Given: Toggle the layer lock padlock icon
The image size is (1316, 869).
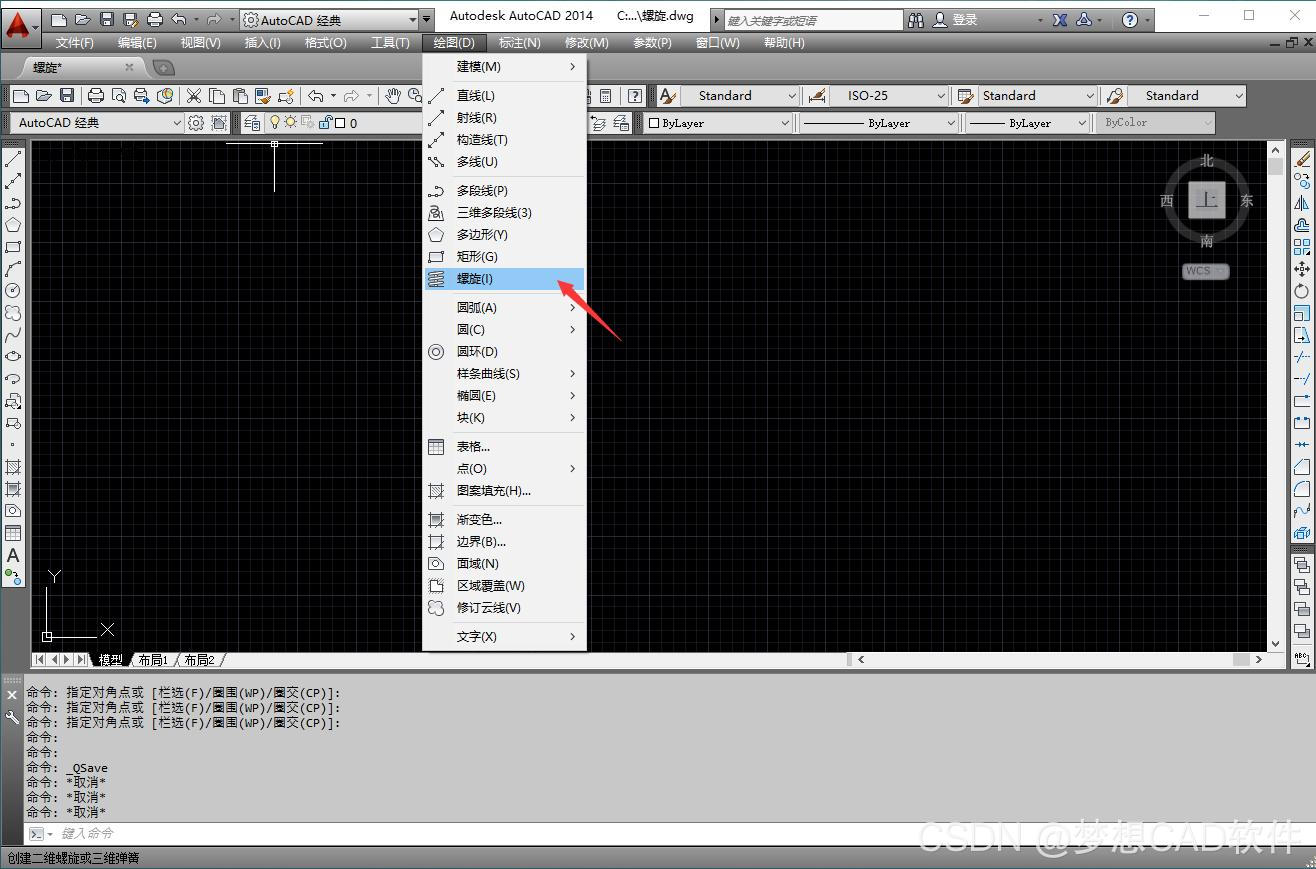Looking at the screenshot, I should [325, 123].
